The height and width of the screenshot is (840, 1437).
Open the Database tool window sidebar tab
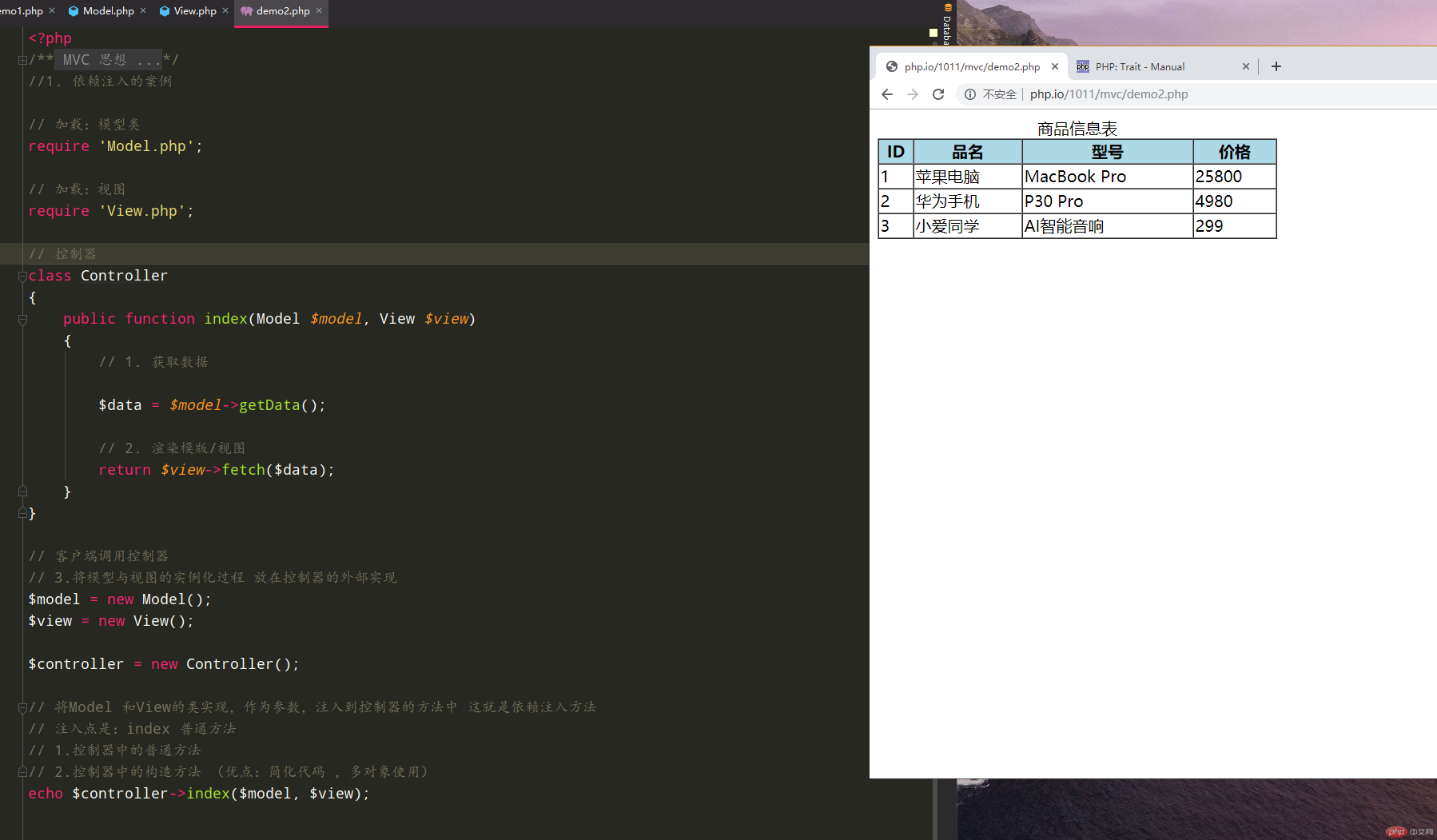click(x=947, y=24)
